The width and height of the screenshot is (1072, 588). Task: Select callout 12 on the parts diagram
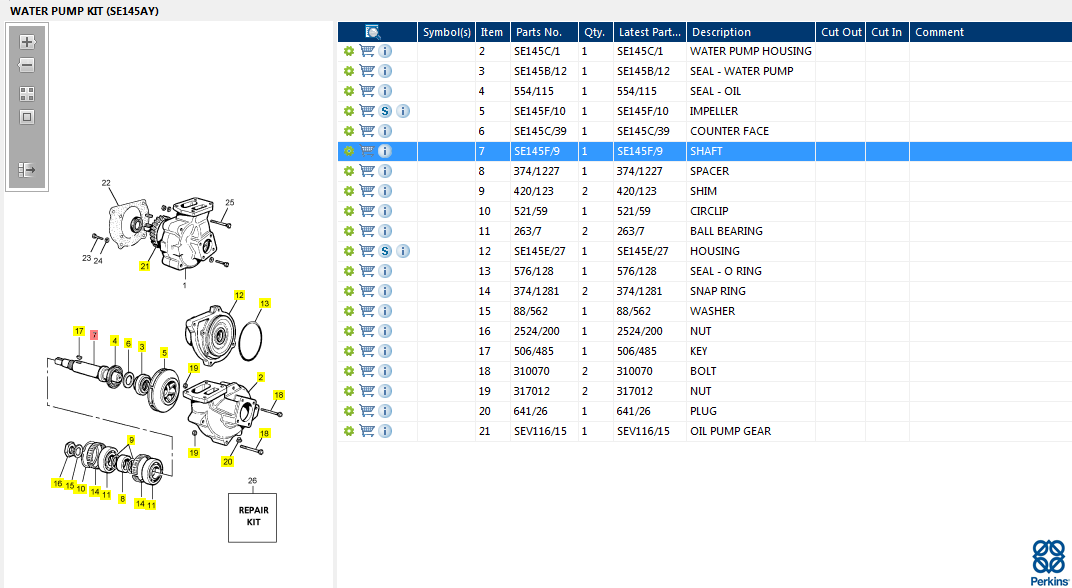tap(239, 296)
